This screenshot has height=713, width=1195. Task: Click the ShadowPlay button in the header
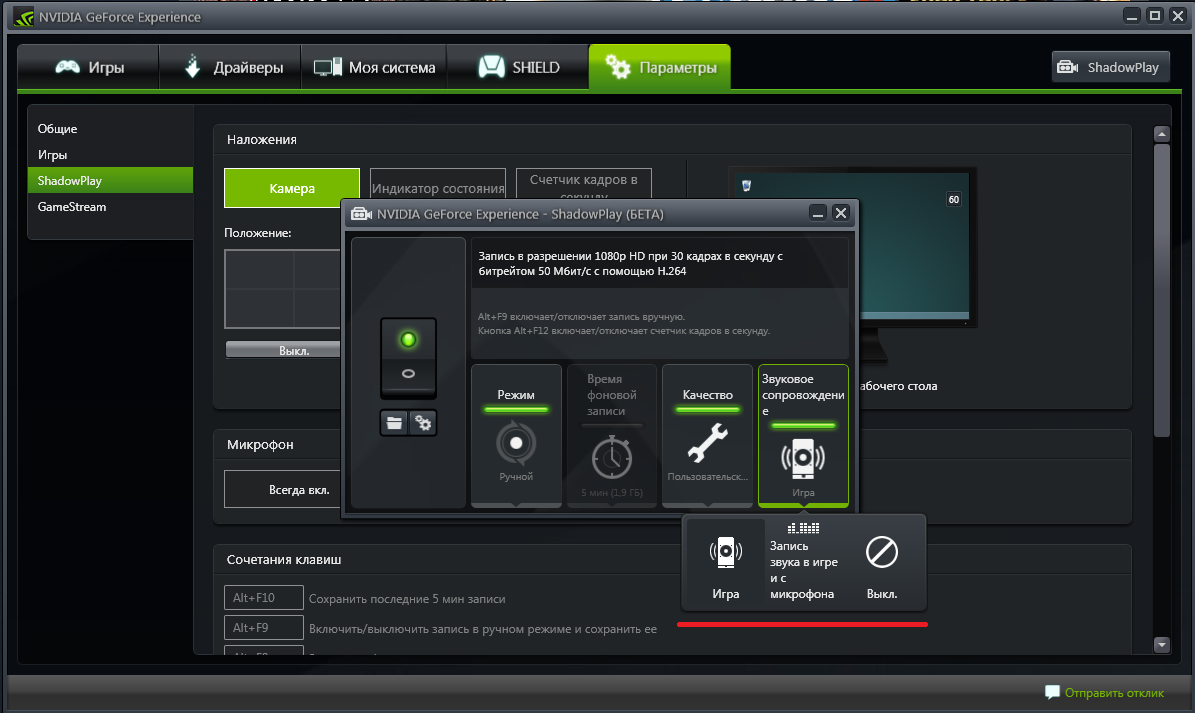click(1110, 67)
